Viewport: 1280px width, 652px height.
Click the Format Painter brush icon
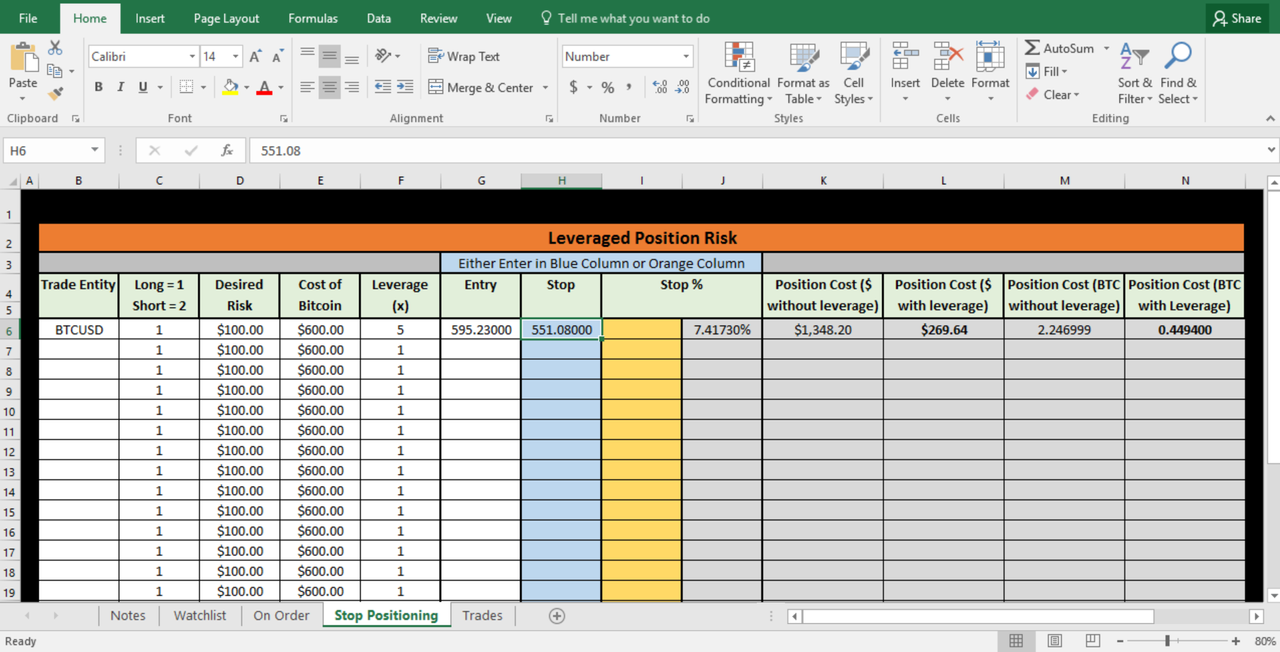point(56,93)
